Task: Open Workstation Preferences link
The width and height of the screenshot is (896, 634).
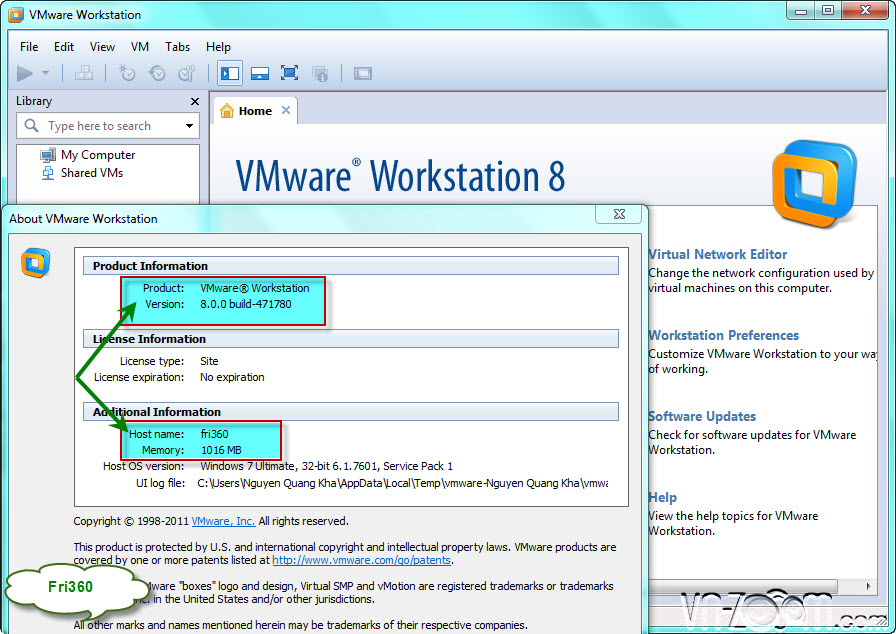Action: coord(723,335)
